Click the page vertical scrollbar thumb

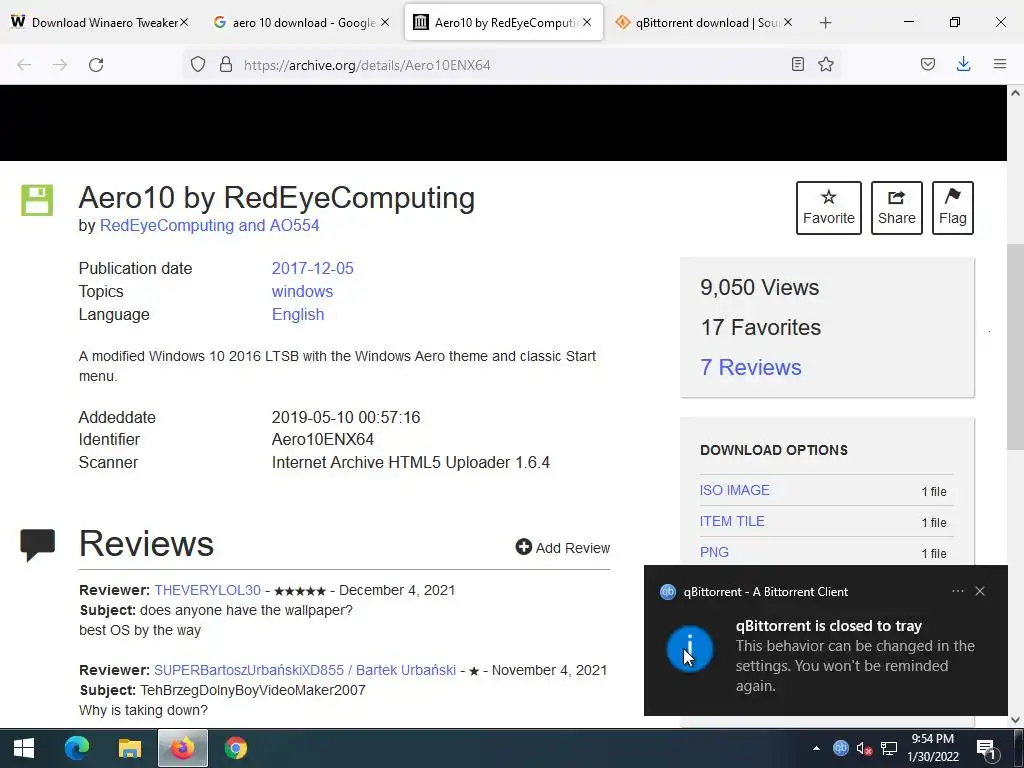click(1015, 346)
